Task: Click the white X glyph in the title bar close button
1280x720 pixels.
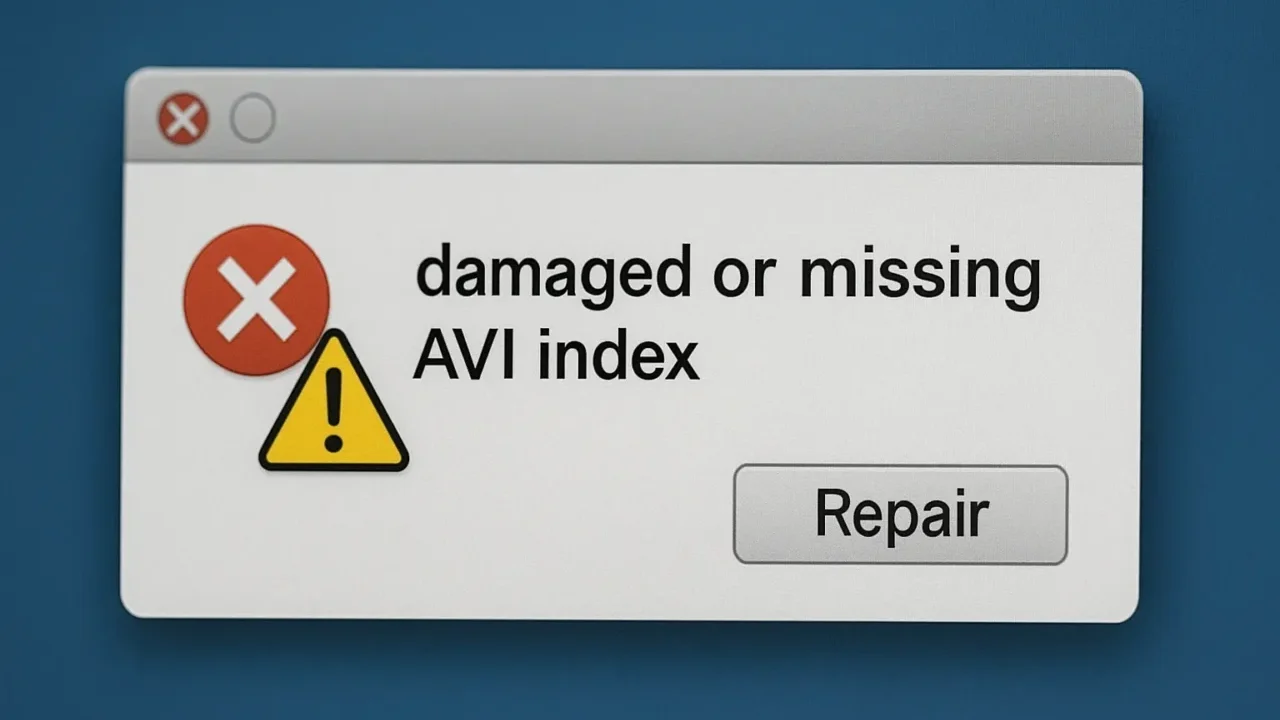Action: click(183, 120)
